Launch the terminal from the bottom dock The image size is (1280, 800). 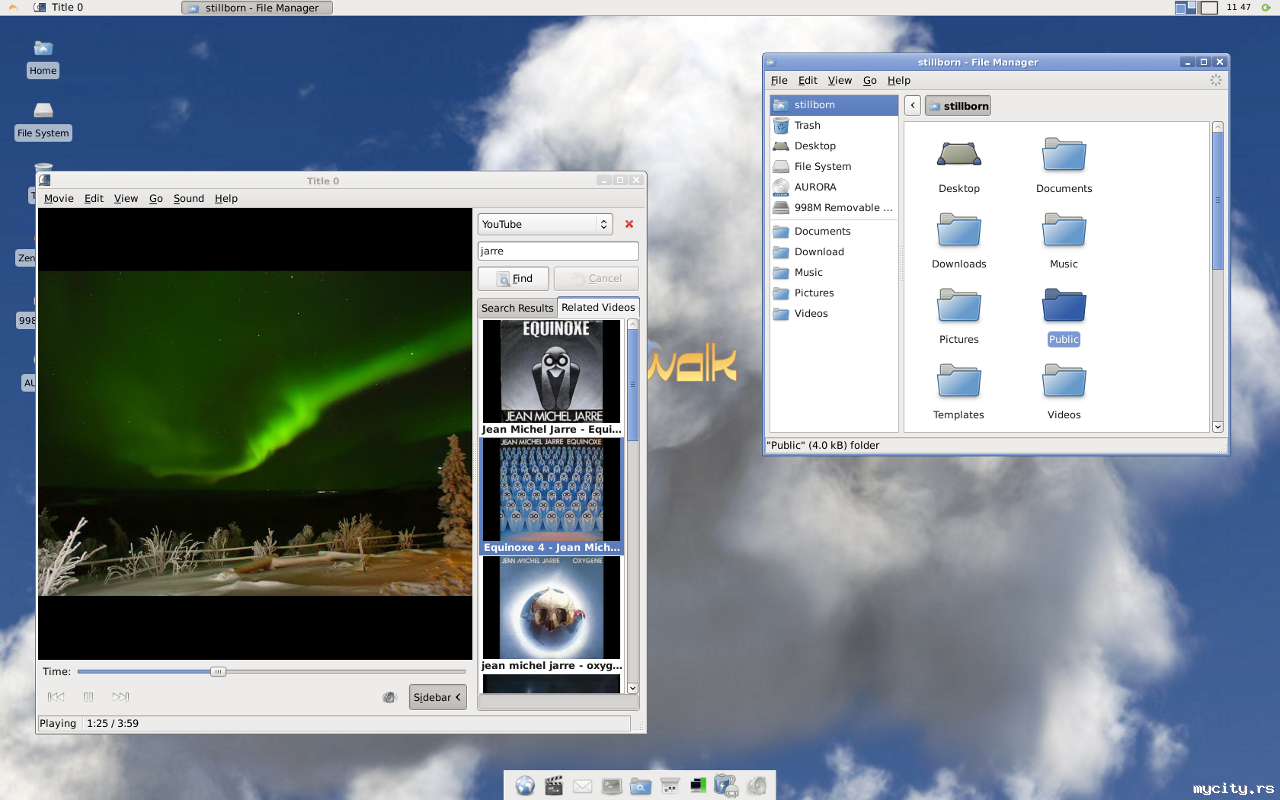click(x=612, y=786)
